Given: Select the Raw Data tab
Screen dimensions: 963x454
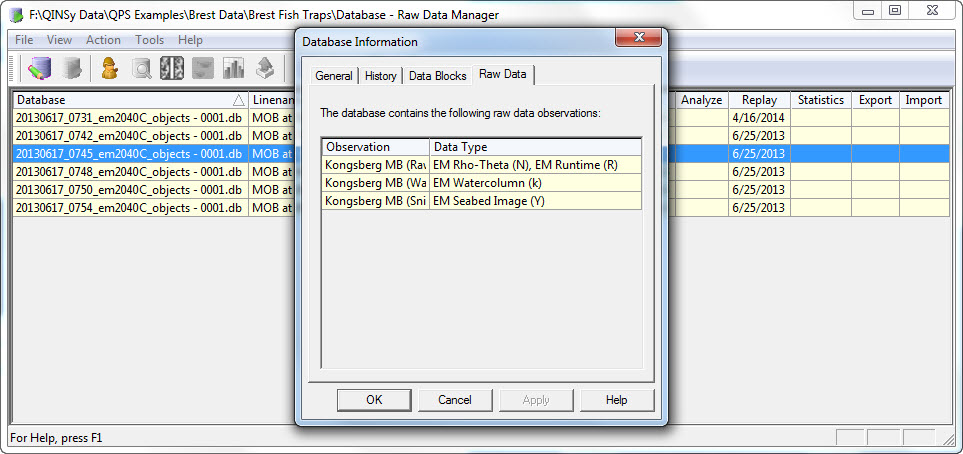Looking at the screenshot, I should [x=503, y=74].
